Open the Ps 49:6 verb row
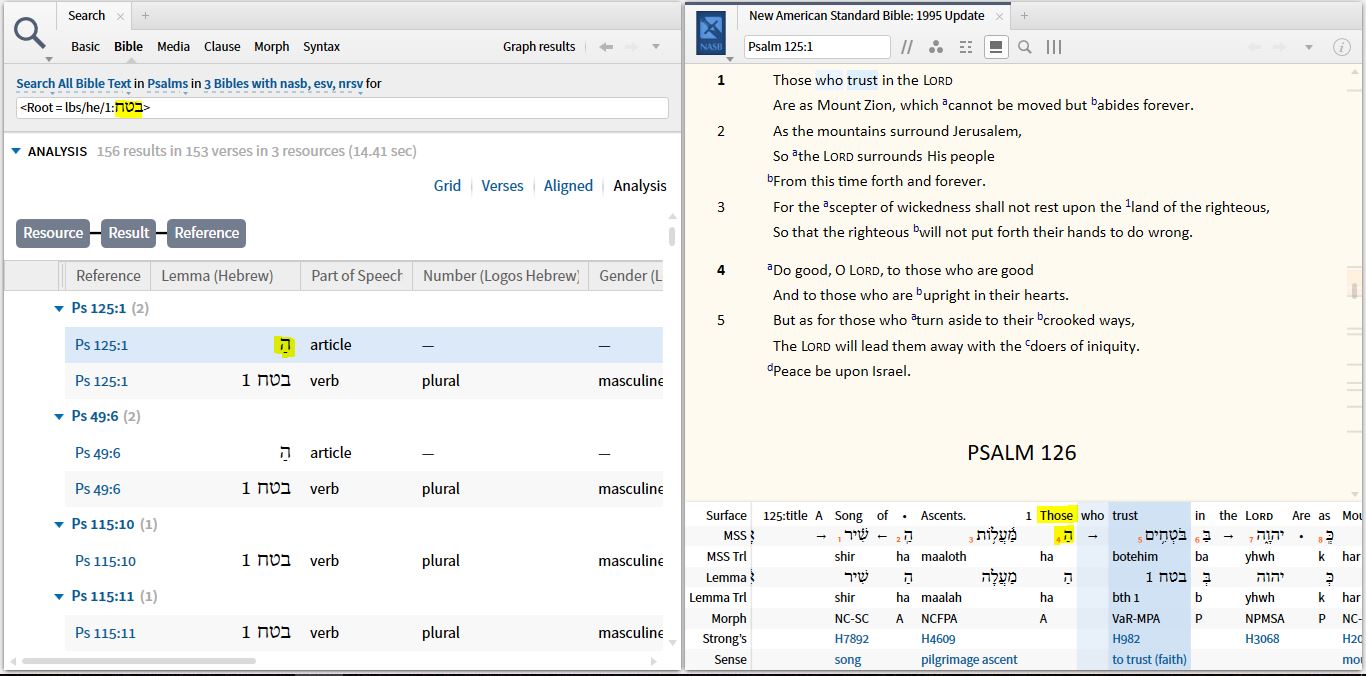Screen dimensions: 1366x676 (364, 489)
